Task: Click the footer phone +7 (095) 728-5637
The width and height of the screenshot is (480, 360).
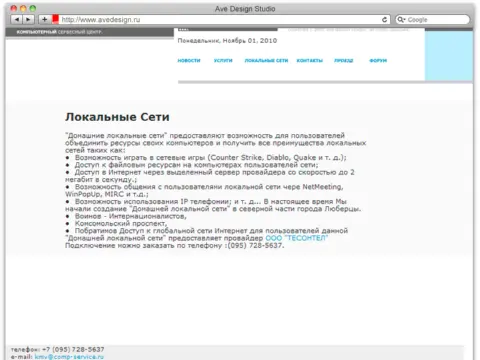Action: click(x=73, y=349)
